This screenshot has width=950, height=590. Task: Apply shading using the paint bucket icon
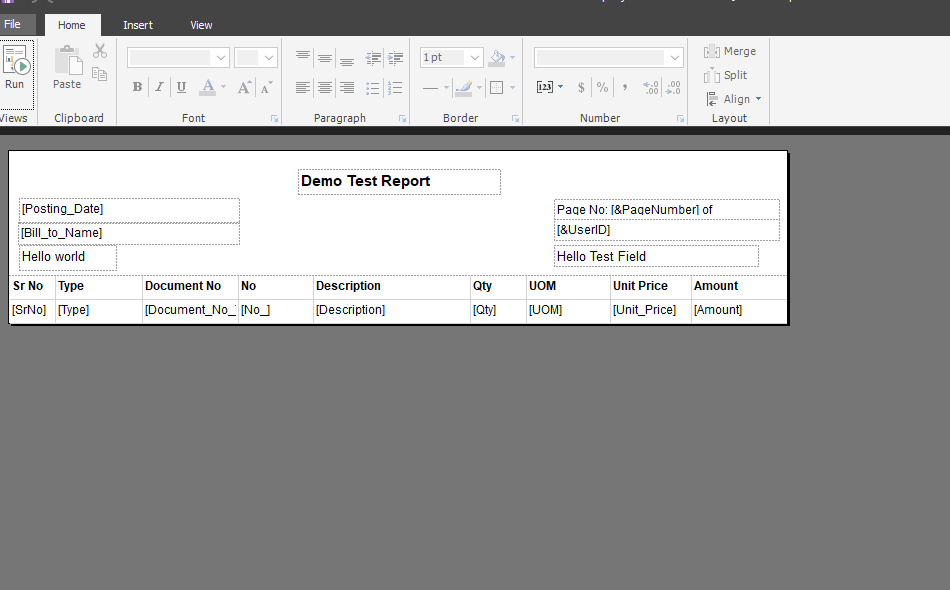pyautogui.click(x=498, y=57)
